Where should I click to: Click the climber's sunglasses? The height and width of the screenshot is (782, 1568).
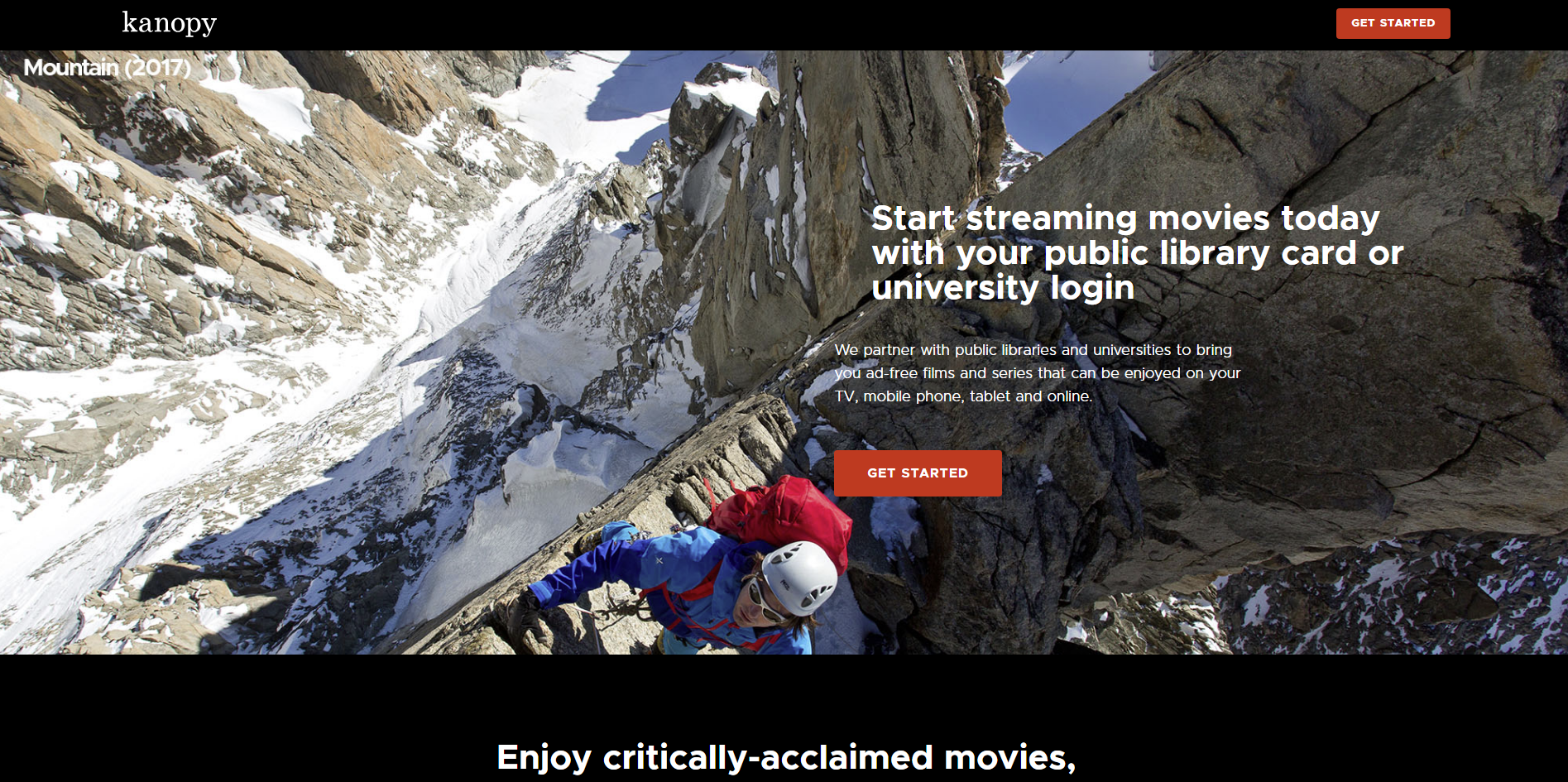[764, 602]
